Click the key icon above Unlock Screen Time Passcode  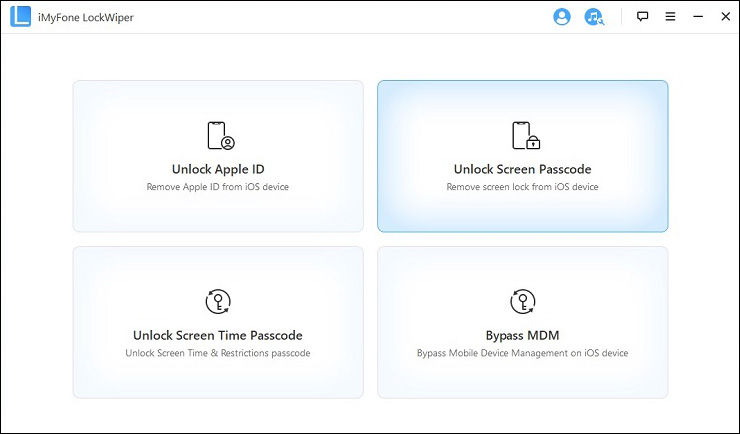[218, 301]
